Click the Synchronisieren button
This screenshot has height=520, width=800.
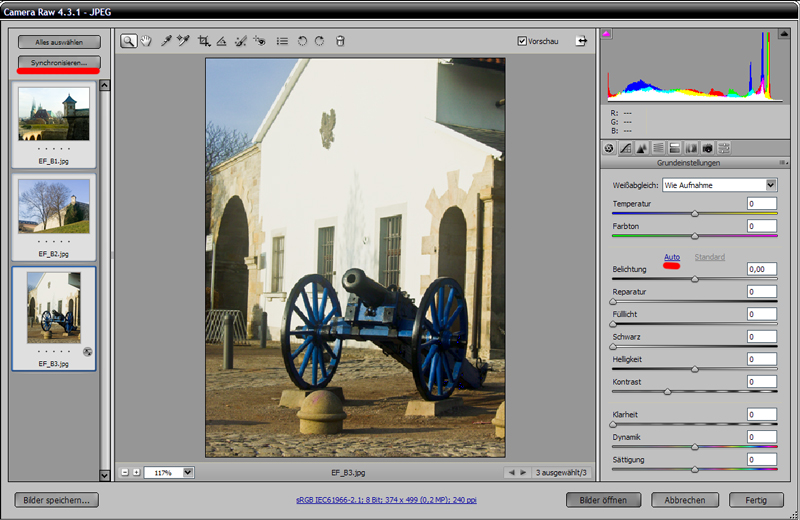(59, 62)
